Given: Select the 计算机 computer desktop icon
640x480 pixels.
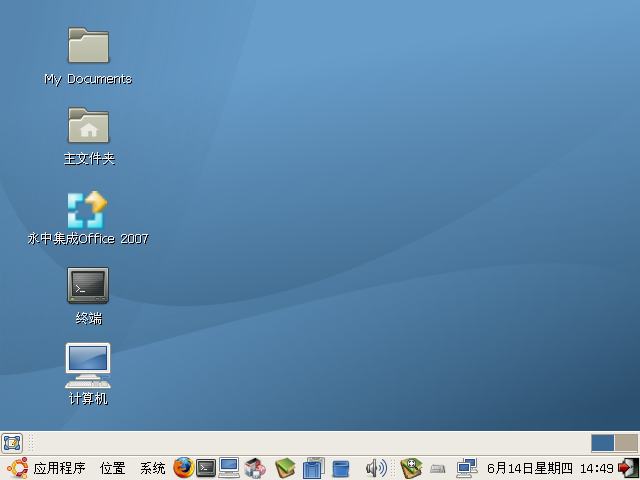Looking at the screenshot, I should [88, 365].
